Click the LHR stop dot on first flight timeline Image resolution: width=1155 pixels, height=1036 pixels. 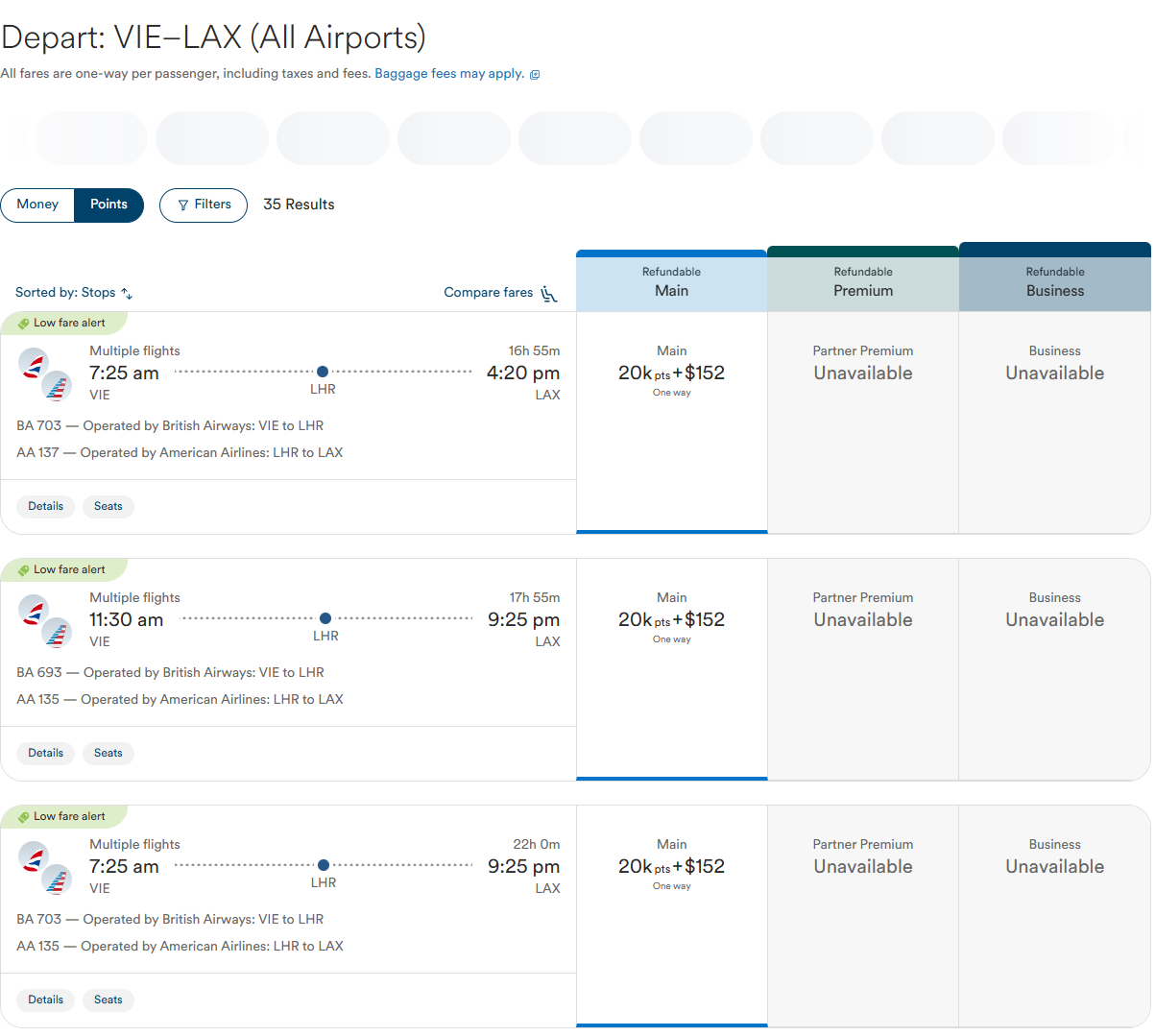point(323,372)
